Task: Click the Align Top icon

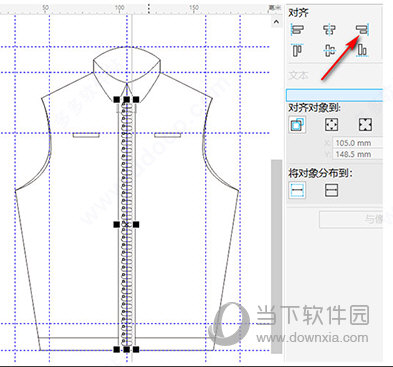Action: click(297, 50)
